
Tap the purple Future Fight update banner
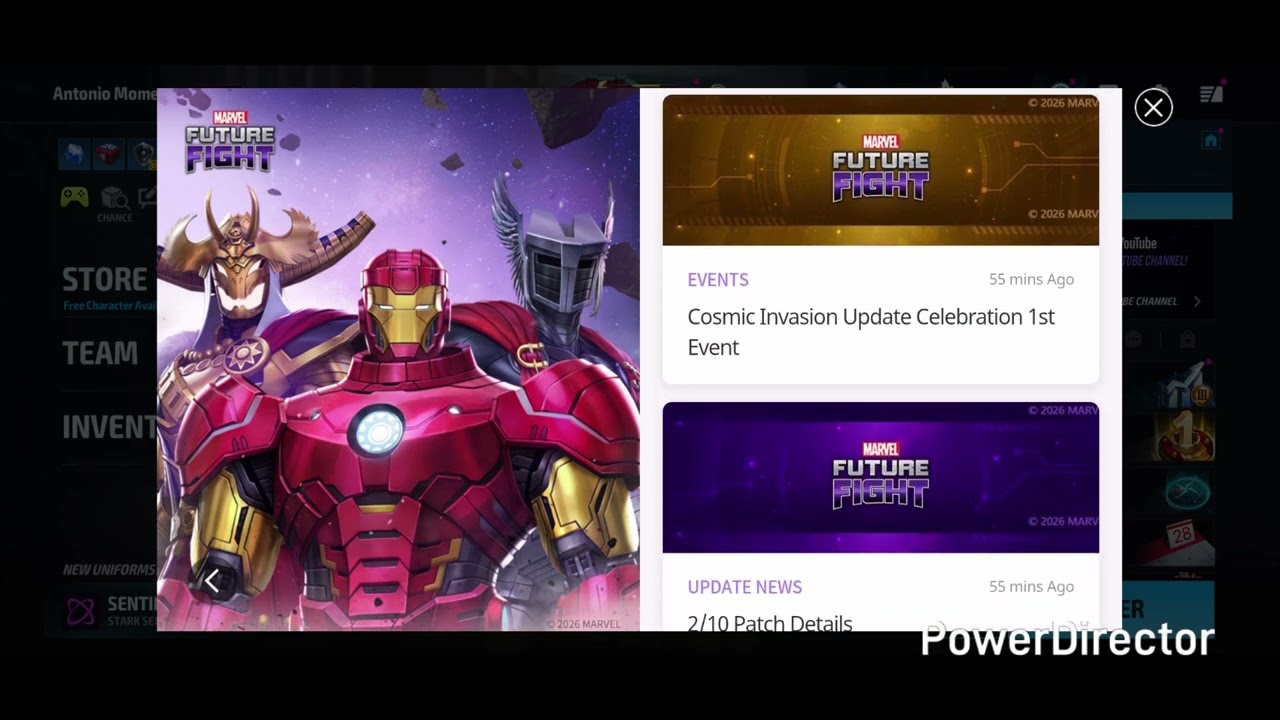[880, 478]
